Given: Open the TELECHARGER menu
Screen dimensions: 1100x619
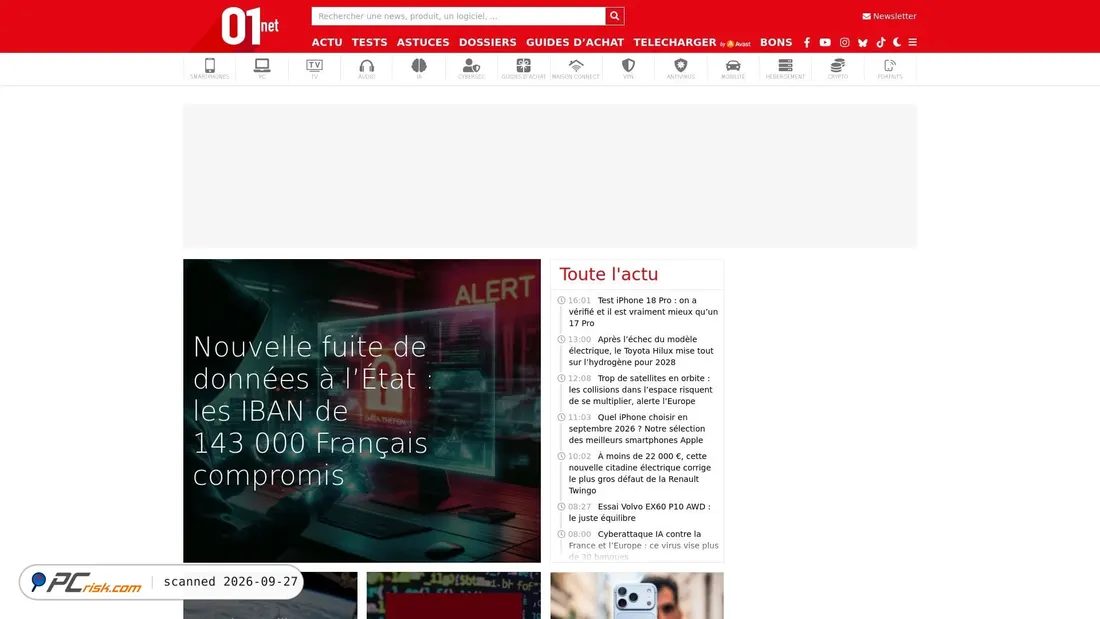Looking at the screenshot, I should (692, 42).
